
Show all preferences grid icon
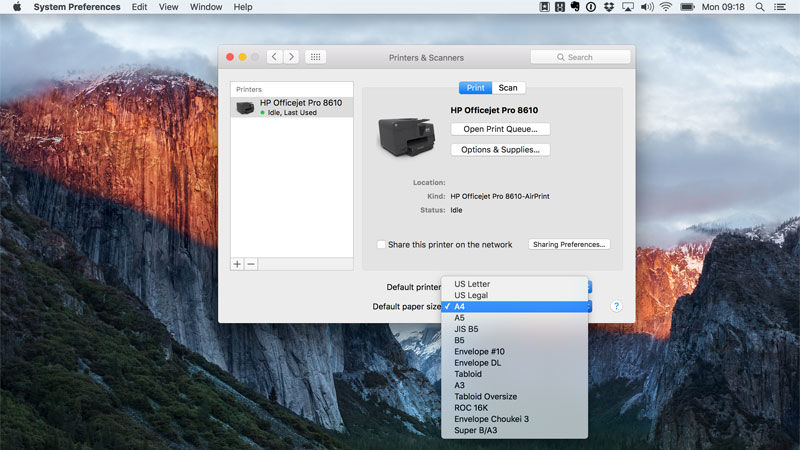(315, 57)
